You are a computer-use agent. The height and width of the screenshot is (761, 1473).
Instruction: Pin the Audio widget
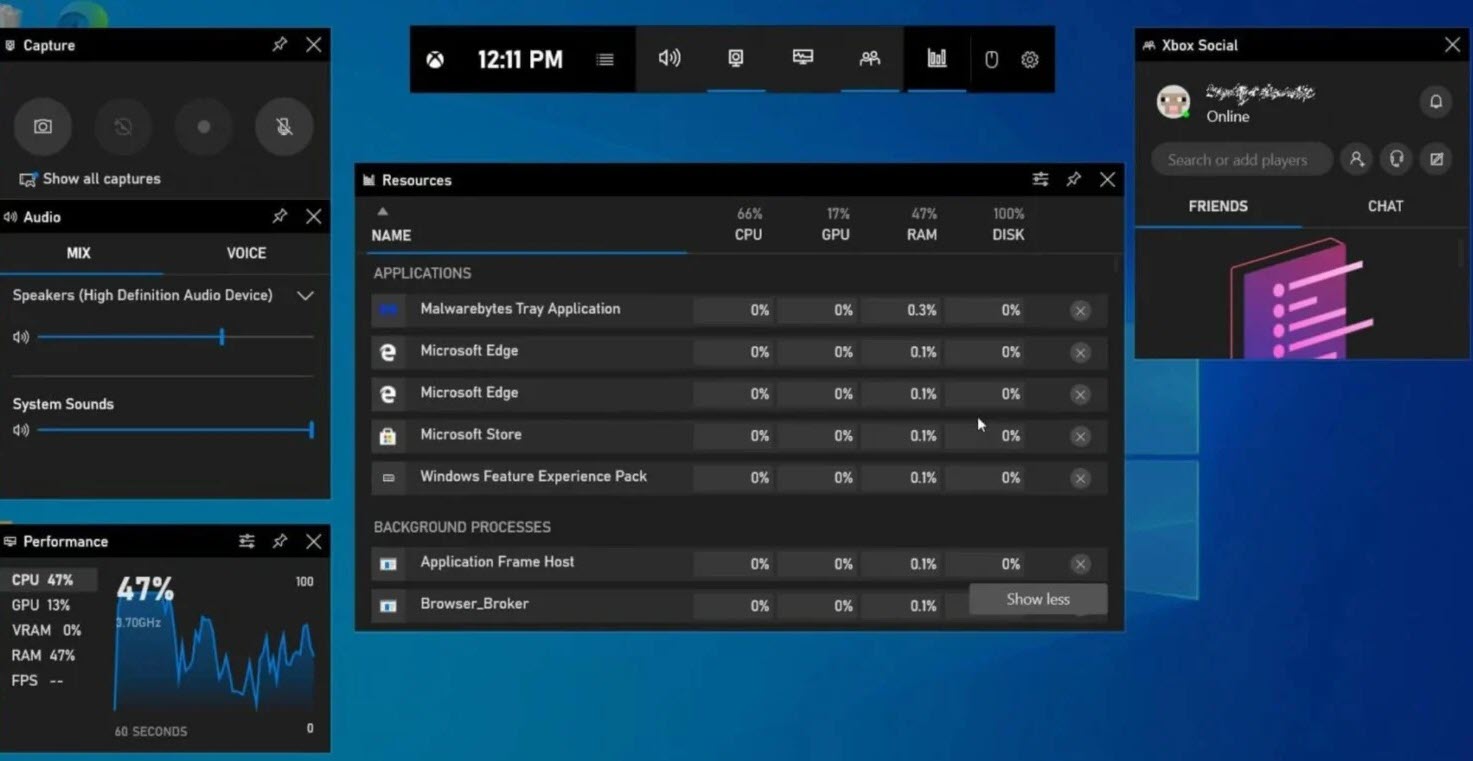tap(280, 216)
